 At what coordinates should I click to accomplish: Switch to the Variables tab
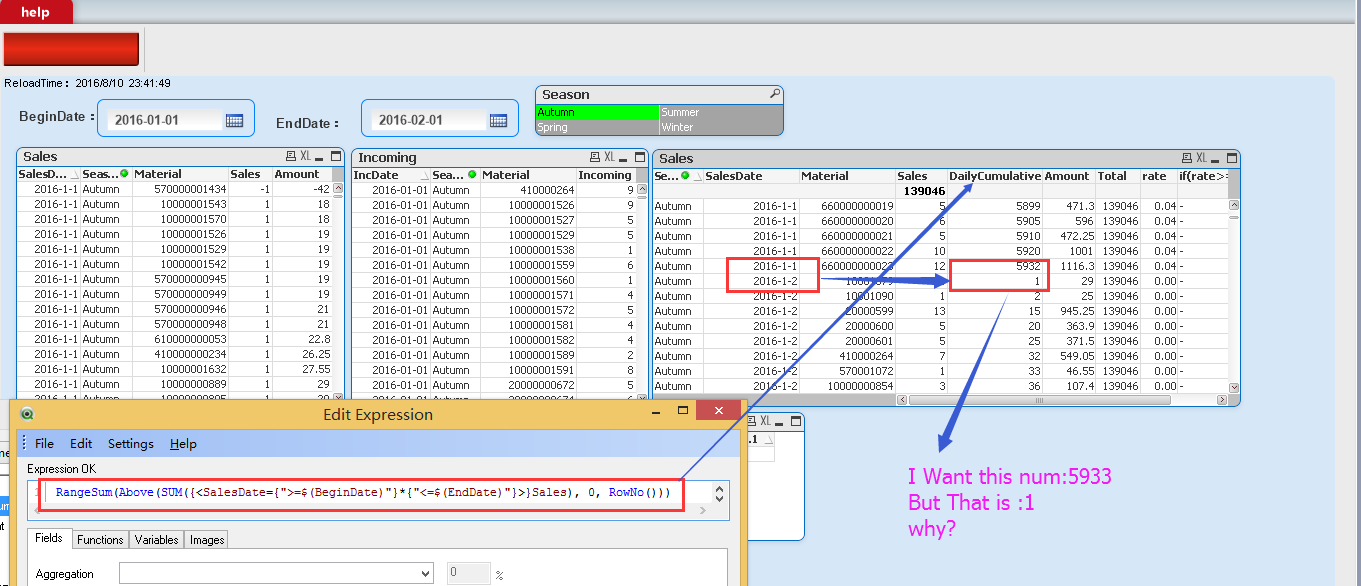point(156,539)
